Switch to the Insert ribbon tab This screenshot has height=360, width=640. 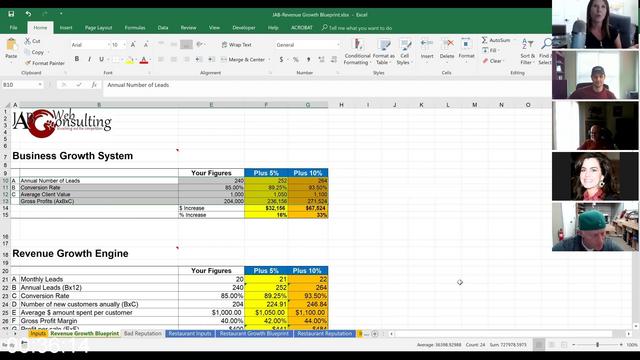tap(66, 28)
